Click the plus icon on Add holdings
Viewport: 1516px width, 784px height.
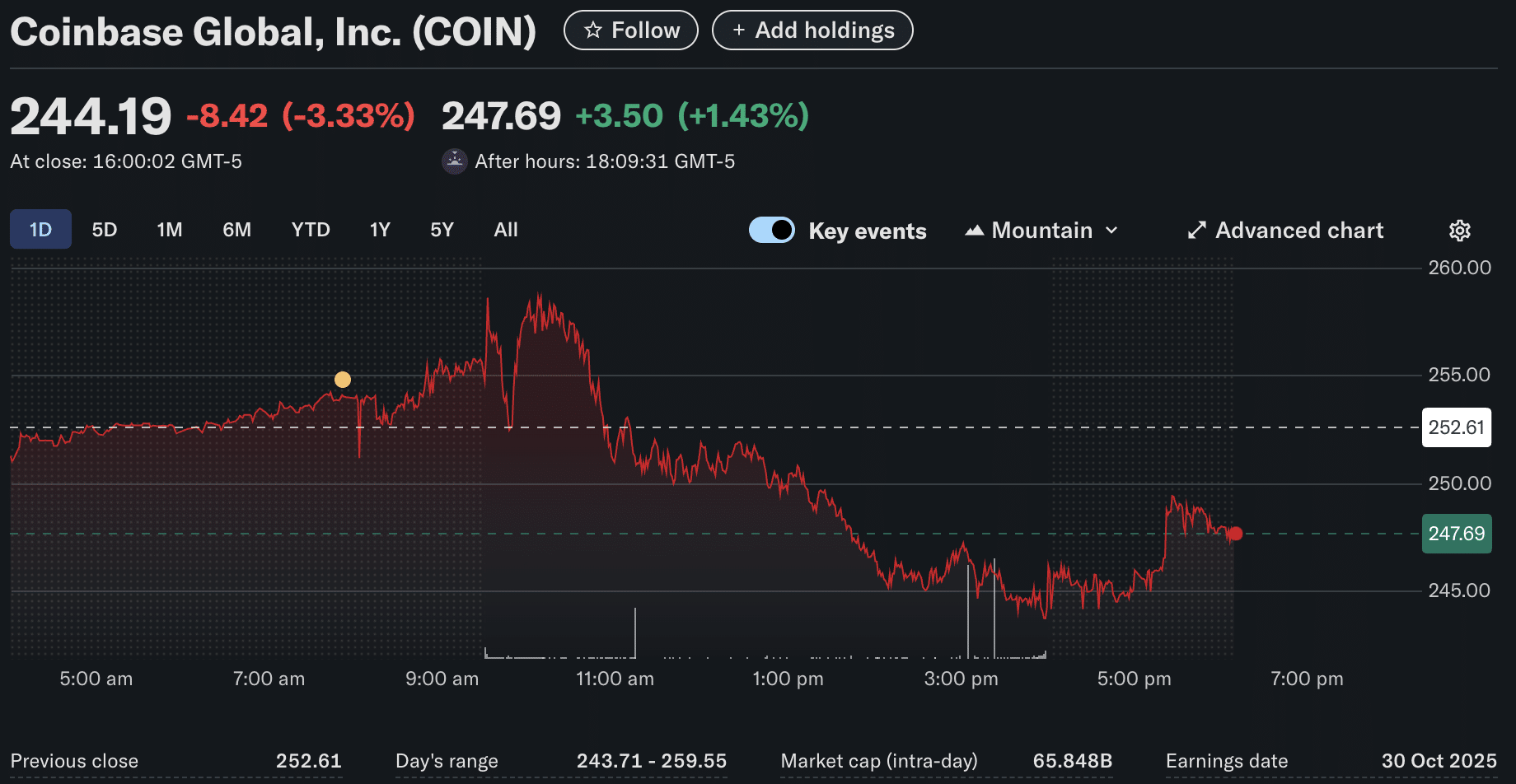740,30
